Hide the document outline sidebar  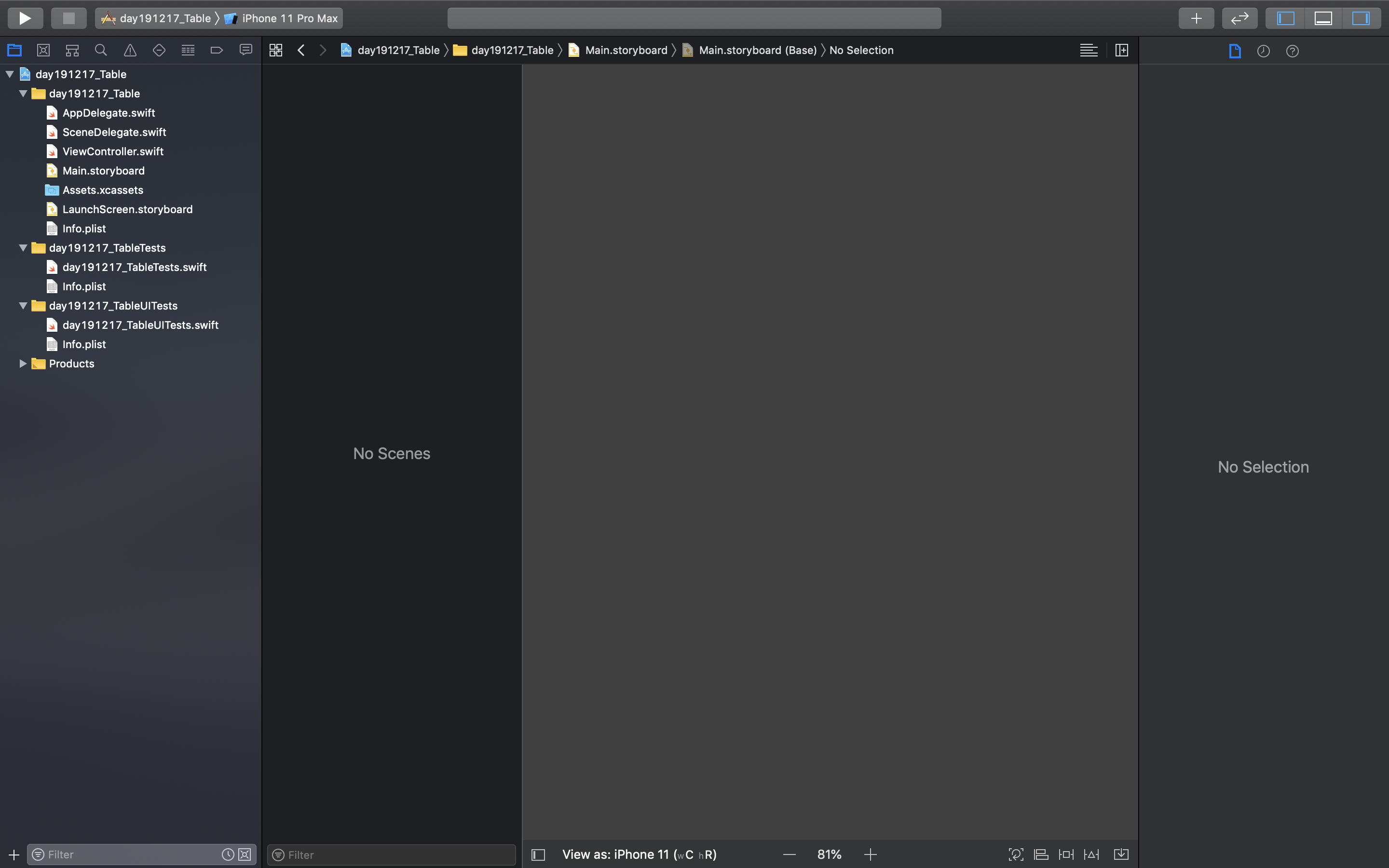[538, 855]
